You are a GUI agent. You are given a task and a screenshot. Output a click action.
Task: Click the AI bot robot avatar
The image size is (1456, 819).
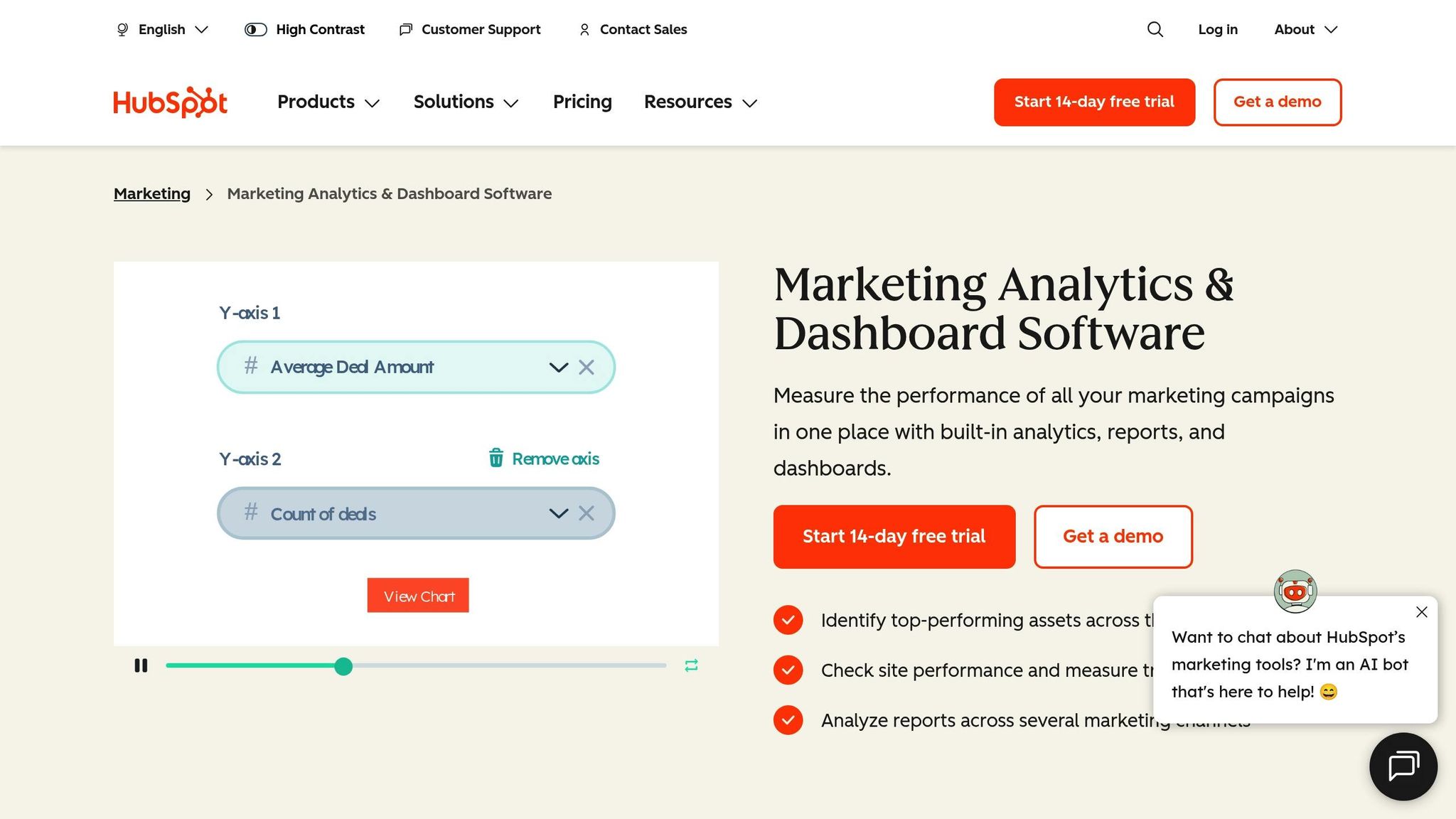(x=1295, y=590)
